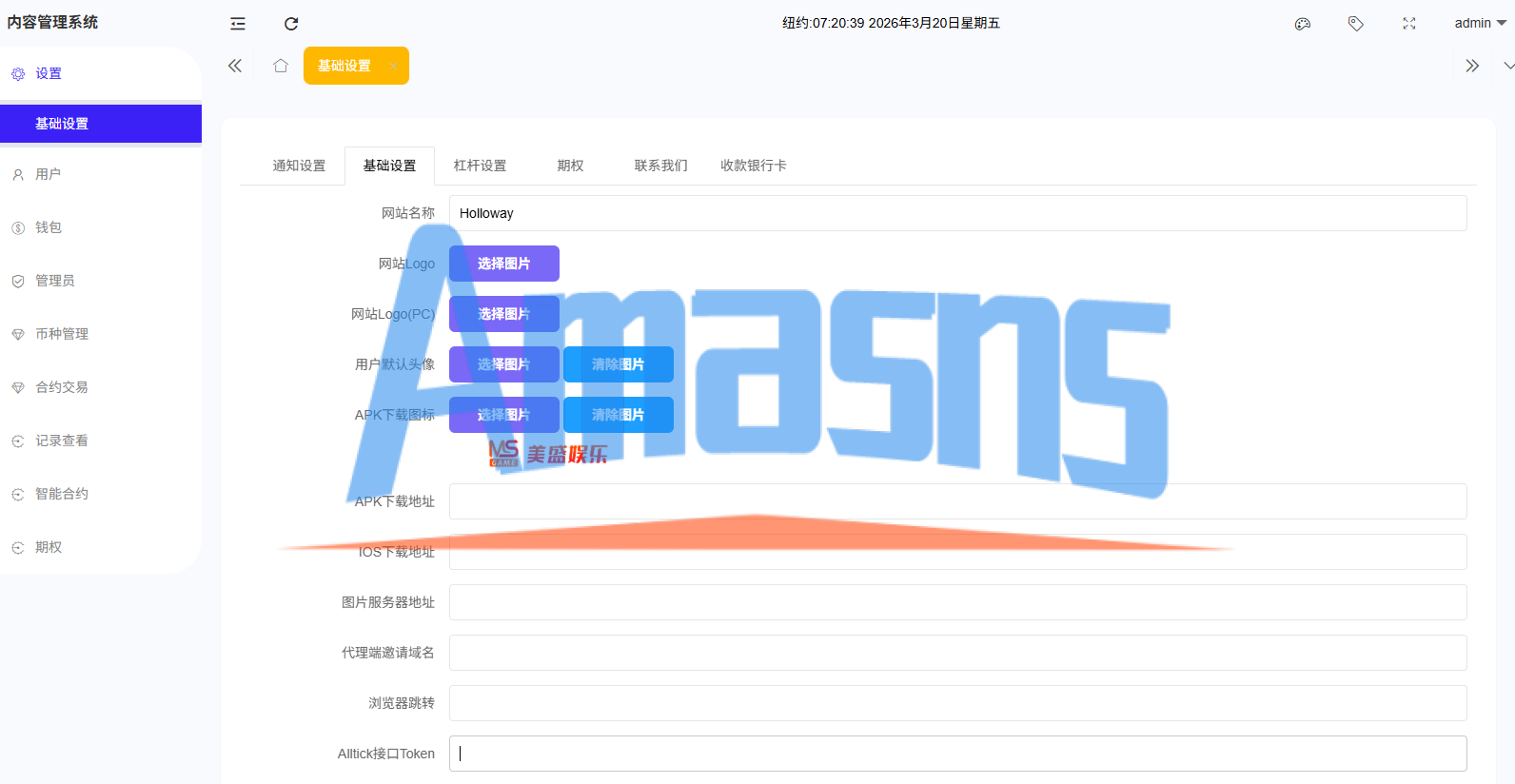The width and height of the screenshot is (1515, 784).
Task: Choose image for APK下载图标
Action: (x=504, y=415)
